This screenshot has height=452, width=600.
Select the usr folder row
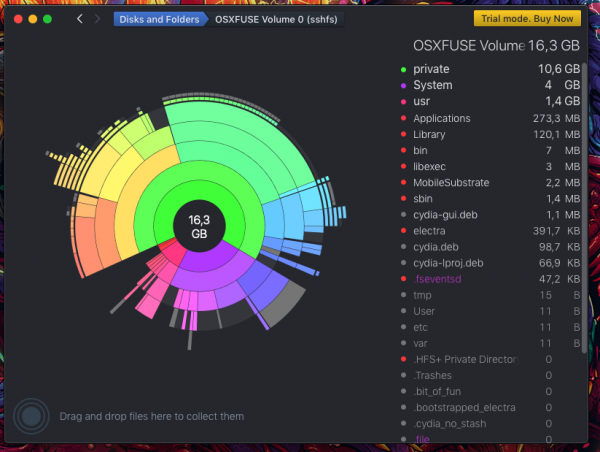490,101
